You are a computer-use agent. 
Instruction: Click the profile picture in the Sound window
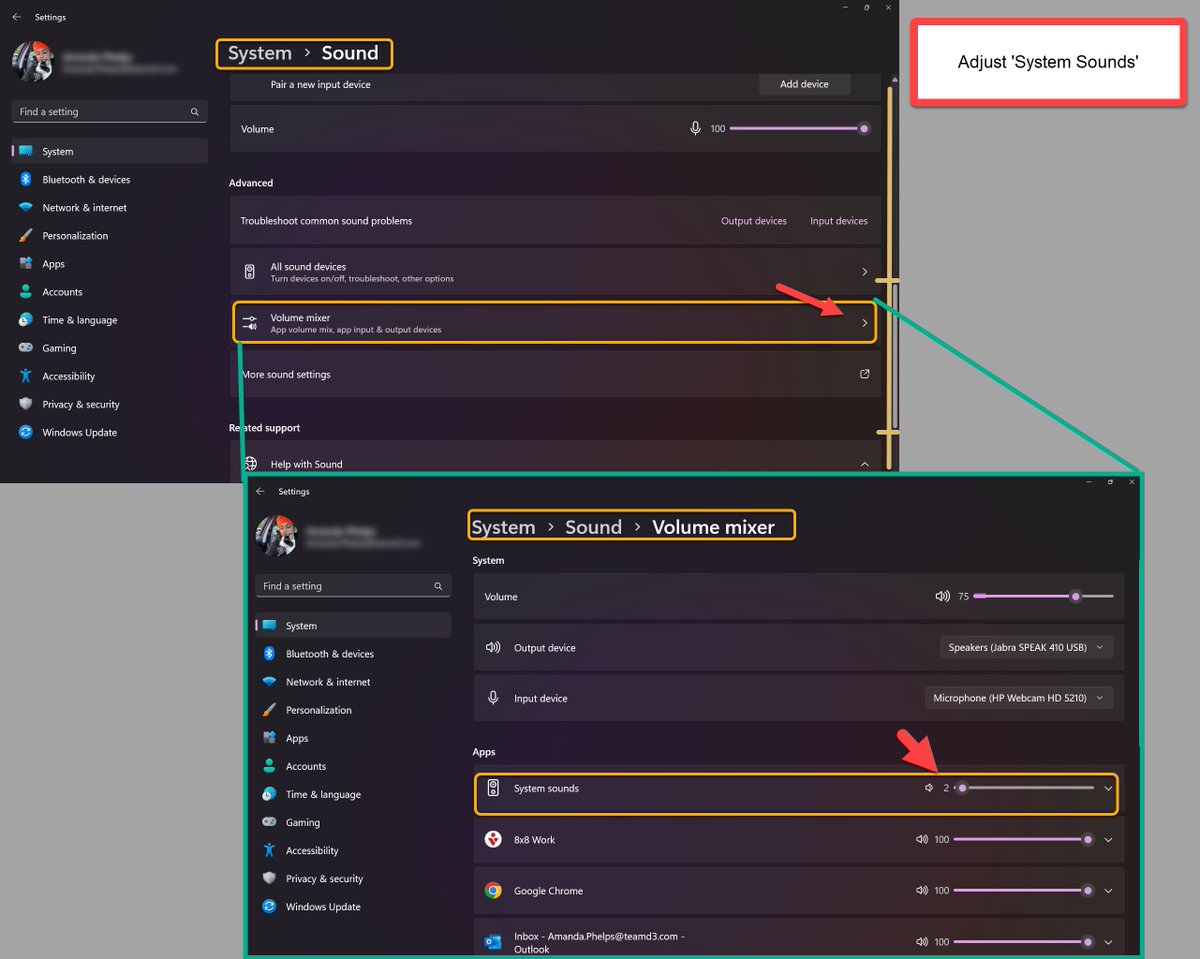tap(32, 62)
